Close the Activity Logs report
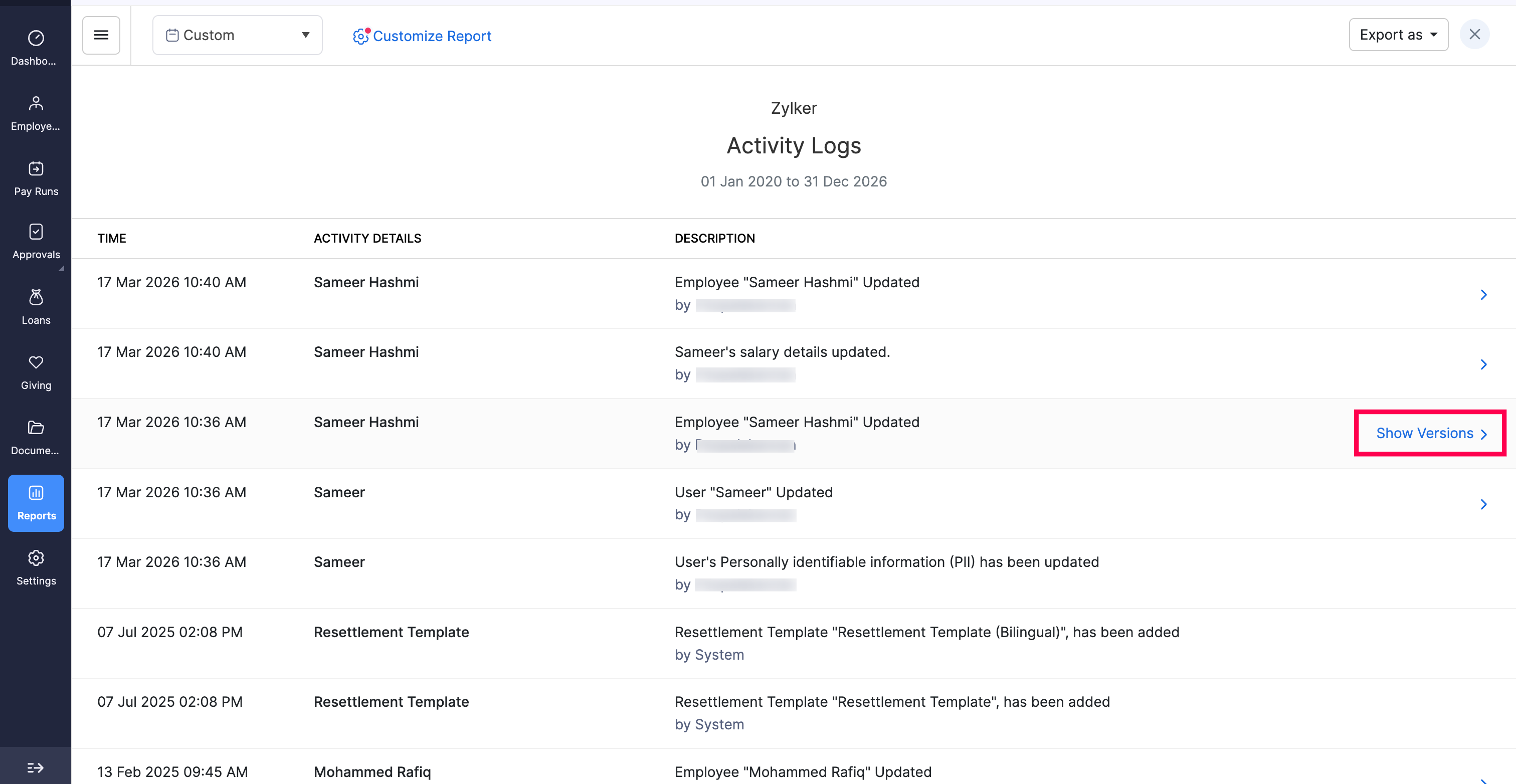The height and width of the screenshot is (784, 1516). [x=1474, y=34]
